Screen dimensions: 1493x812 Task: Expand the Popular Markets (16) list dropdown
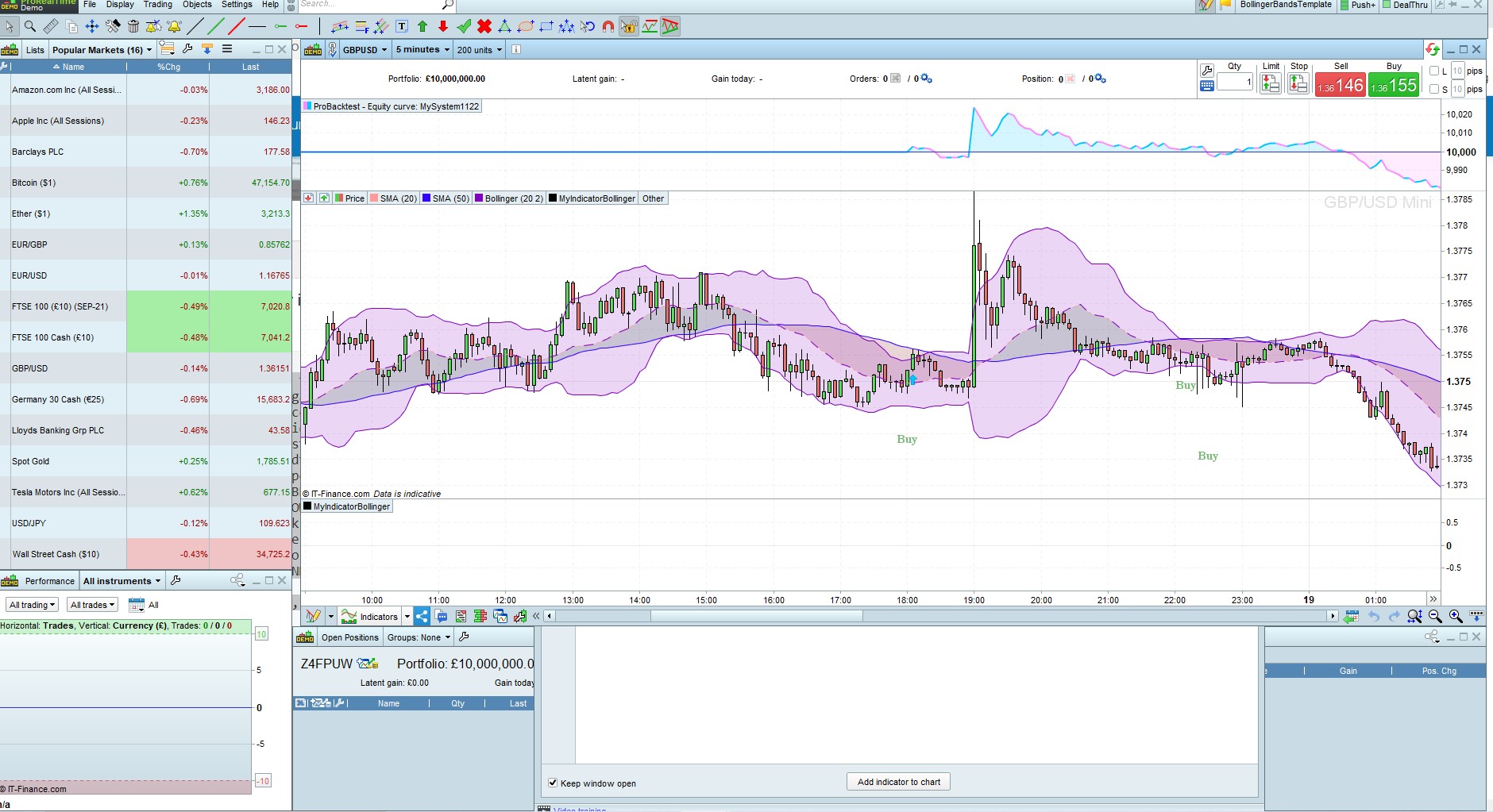pyautogui.click(x=102, y=50)
